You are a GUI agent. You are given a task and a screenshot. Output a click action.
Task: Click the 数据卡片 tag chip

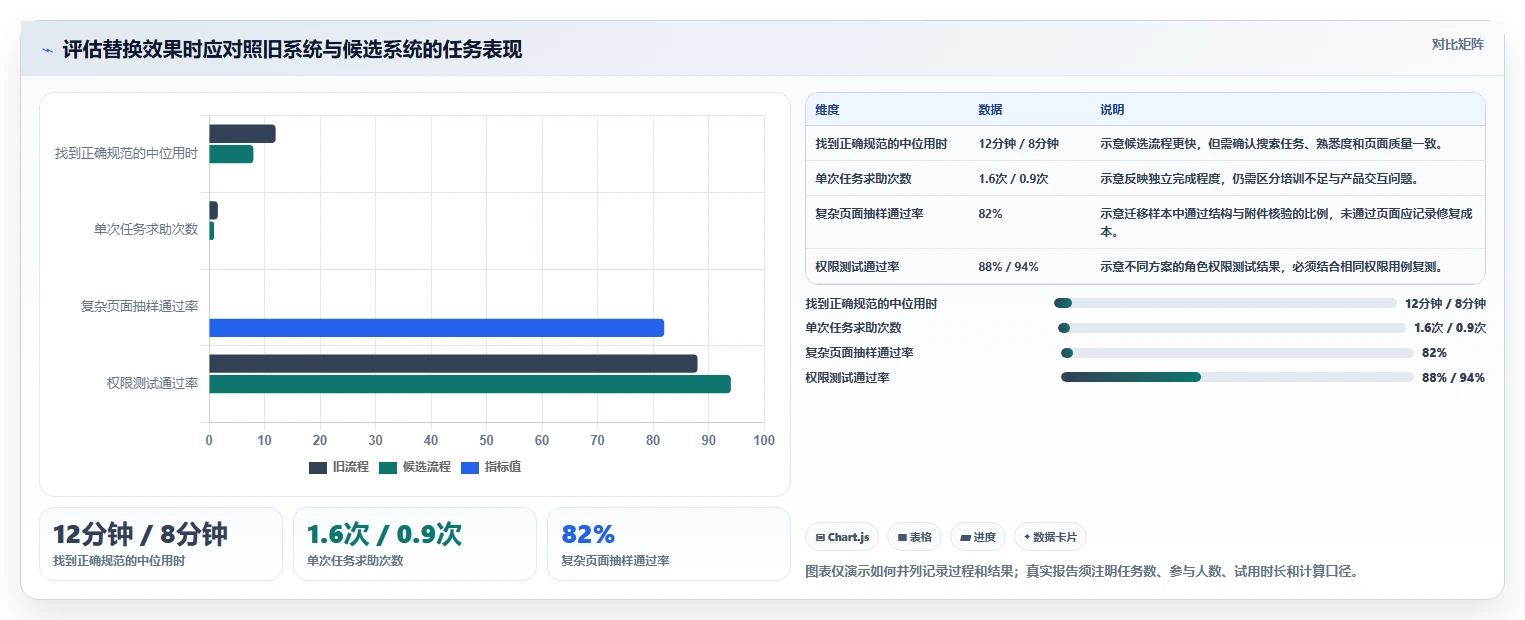[x=1050, y=537]
